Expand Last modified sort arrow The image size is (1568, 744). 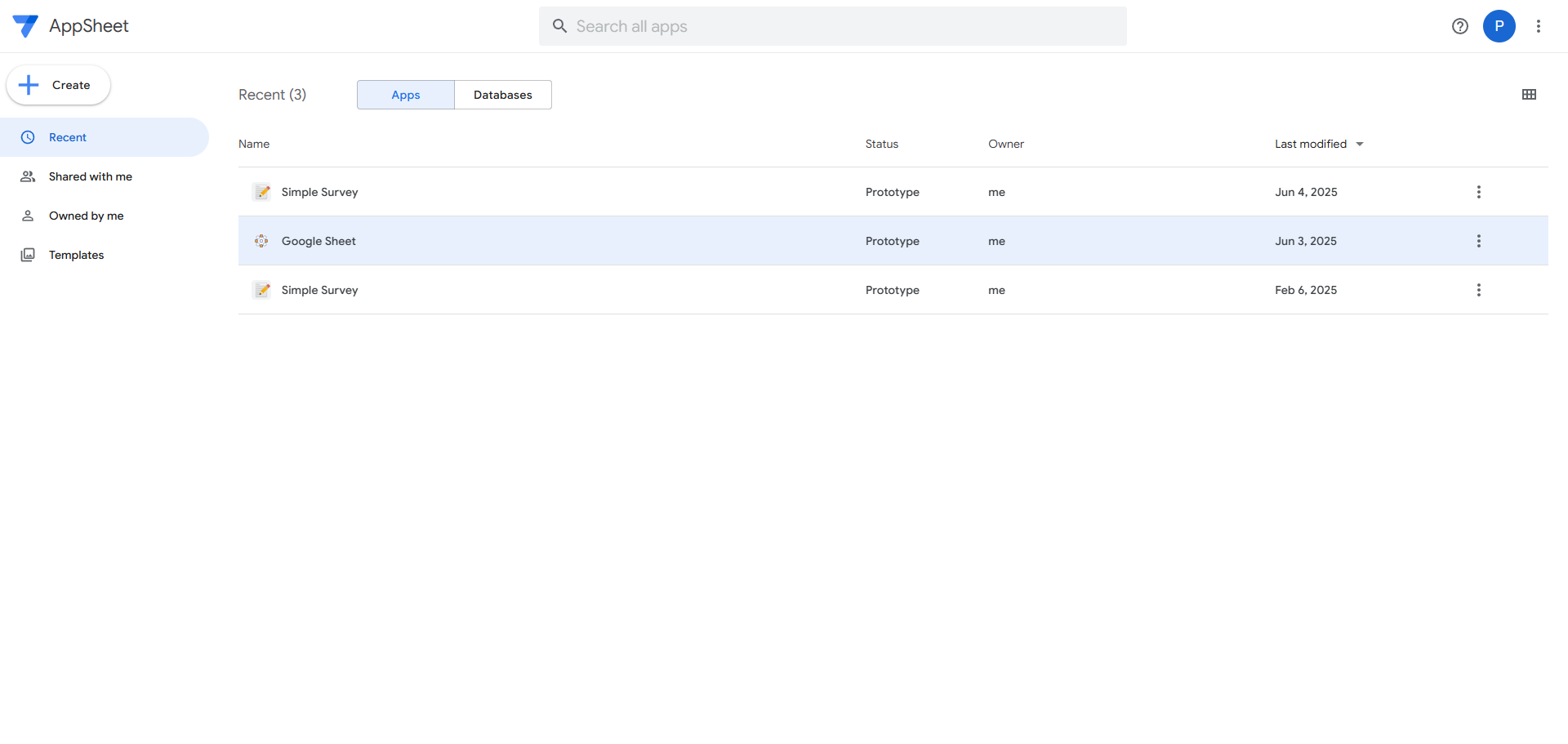(x=1360, y=145)
